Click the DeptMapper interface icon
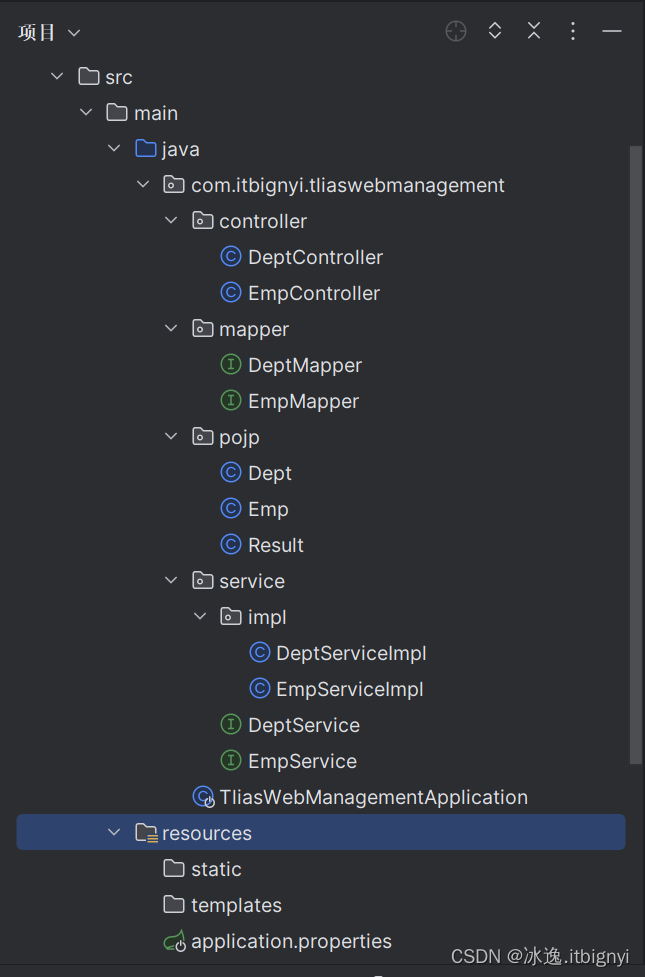The image size is (645, 977). click(x=231, y=365)
